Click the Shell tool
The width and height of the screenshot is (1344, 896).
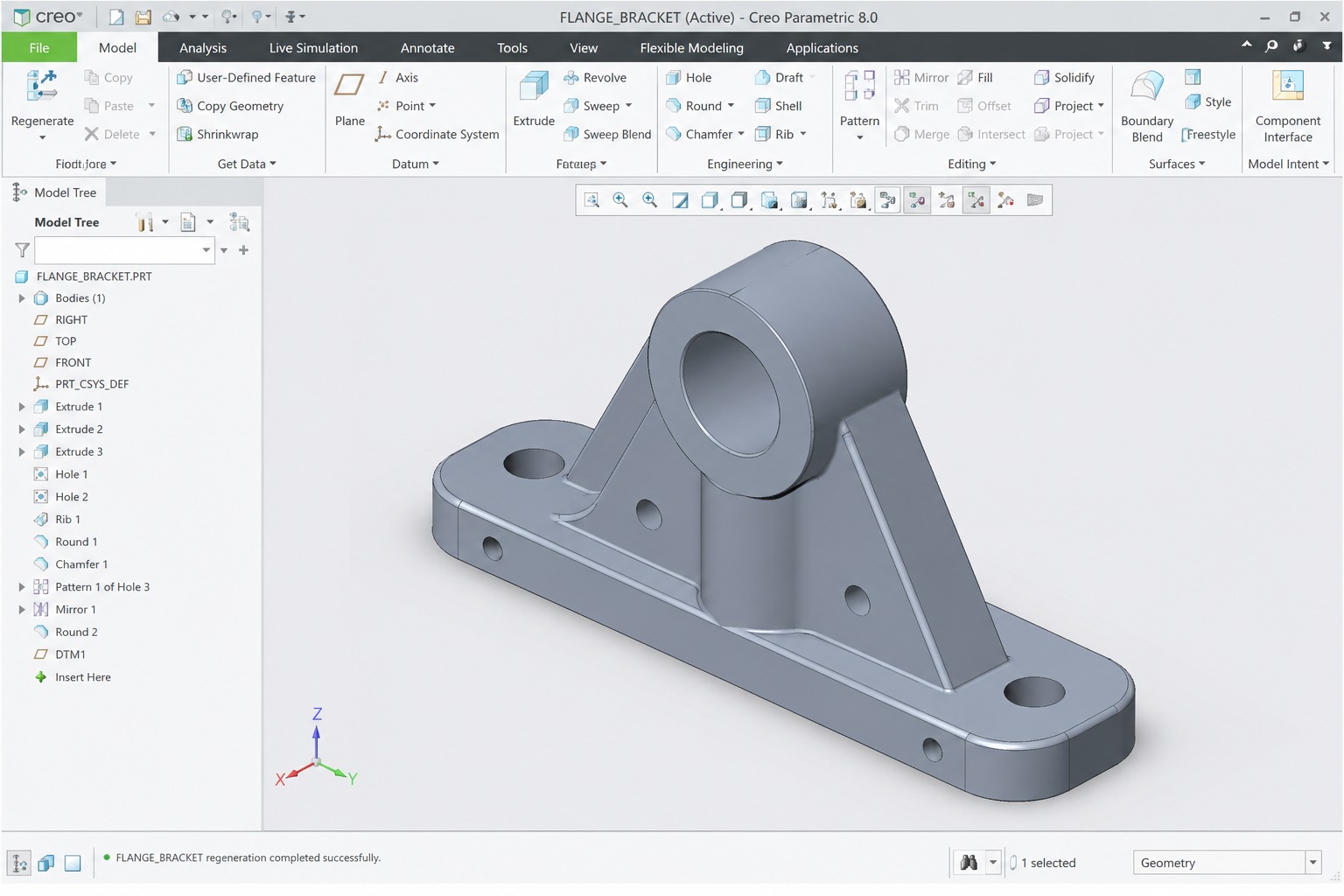pyautogui.click(x=778, y=106)
